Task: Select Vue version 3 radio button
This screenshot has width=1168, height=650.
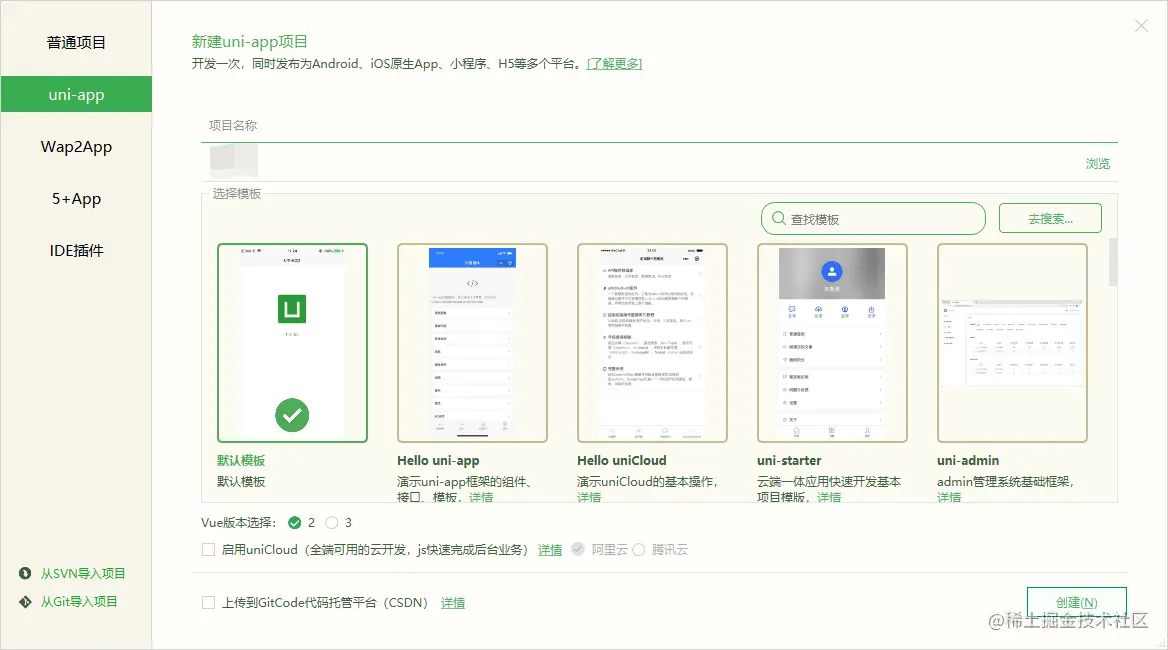Action: tap(331, 523)
